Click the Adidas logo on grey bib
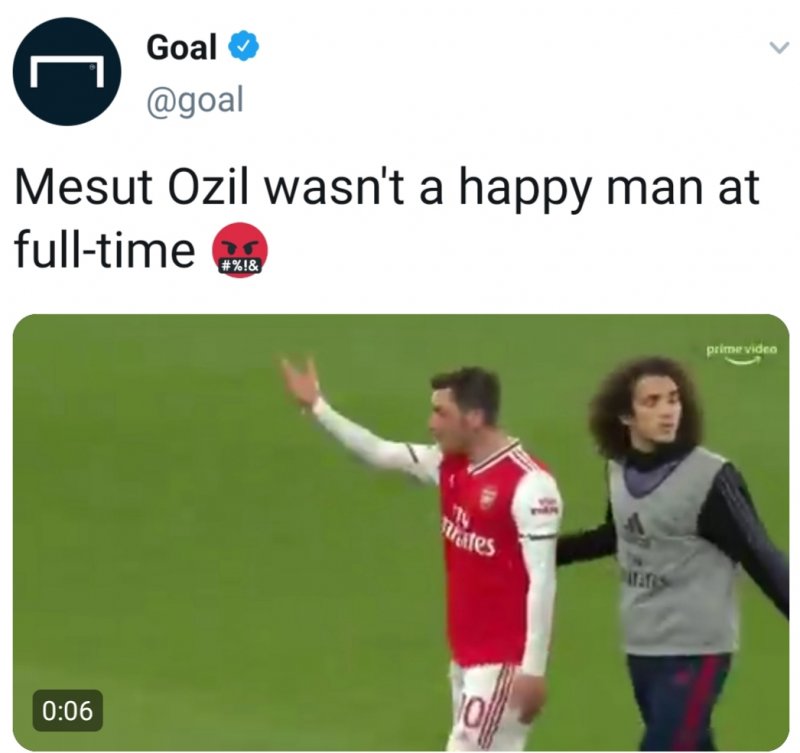Screen dimensions: 800x753 click(x=636, y=524)
